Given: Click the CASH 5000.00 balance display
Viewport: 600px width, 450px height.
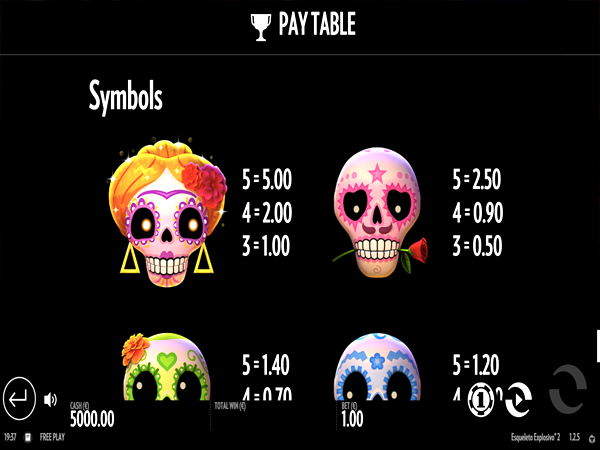Looking at the screenshot, I should [x=92, y=415].
